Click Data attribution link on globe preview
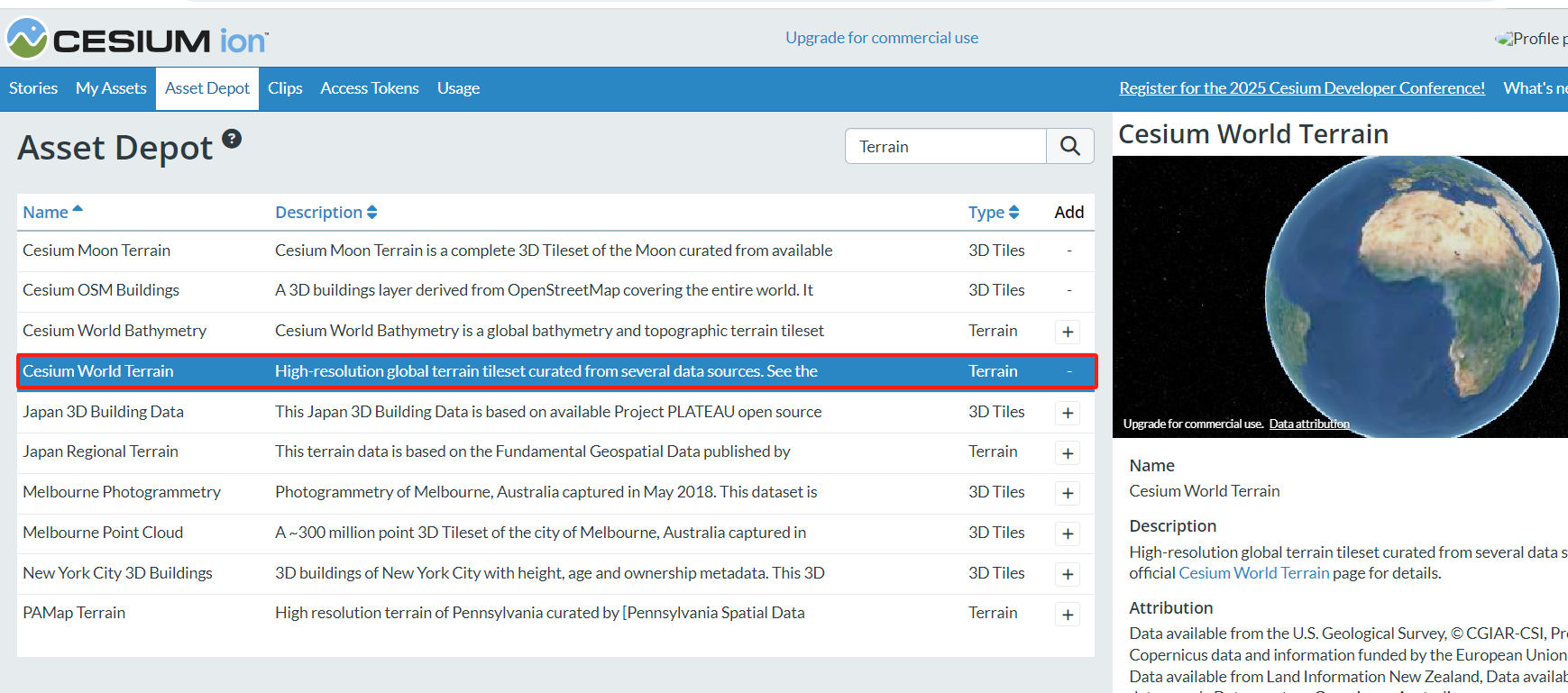 (x=1309, y=424)
